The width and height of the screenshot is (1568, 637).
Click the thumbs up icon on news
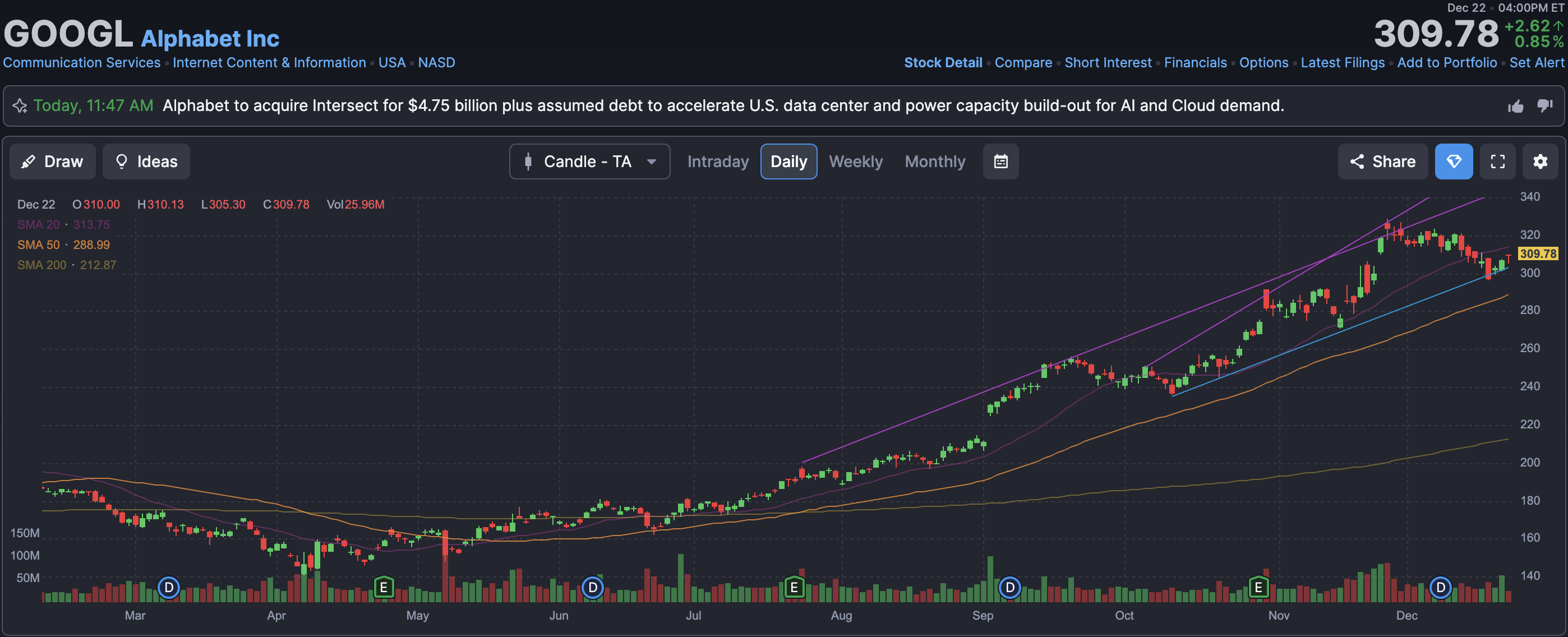click(1516, 107)
